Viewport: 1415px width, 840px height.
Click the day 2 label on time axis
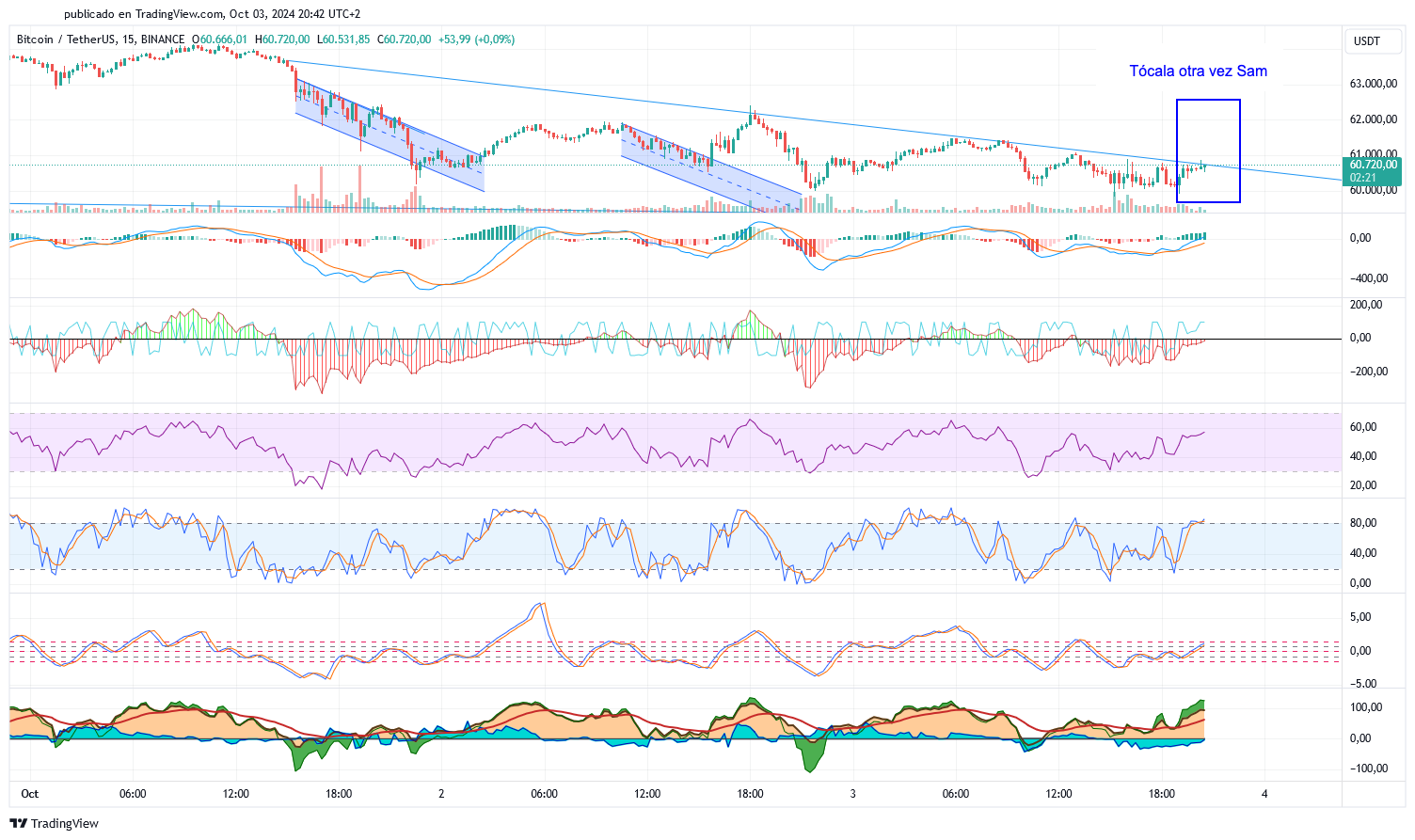click(441, 794)
